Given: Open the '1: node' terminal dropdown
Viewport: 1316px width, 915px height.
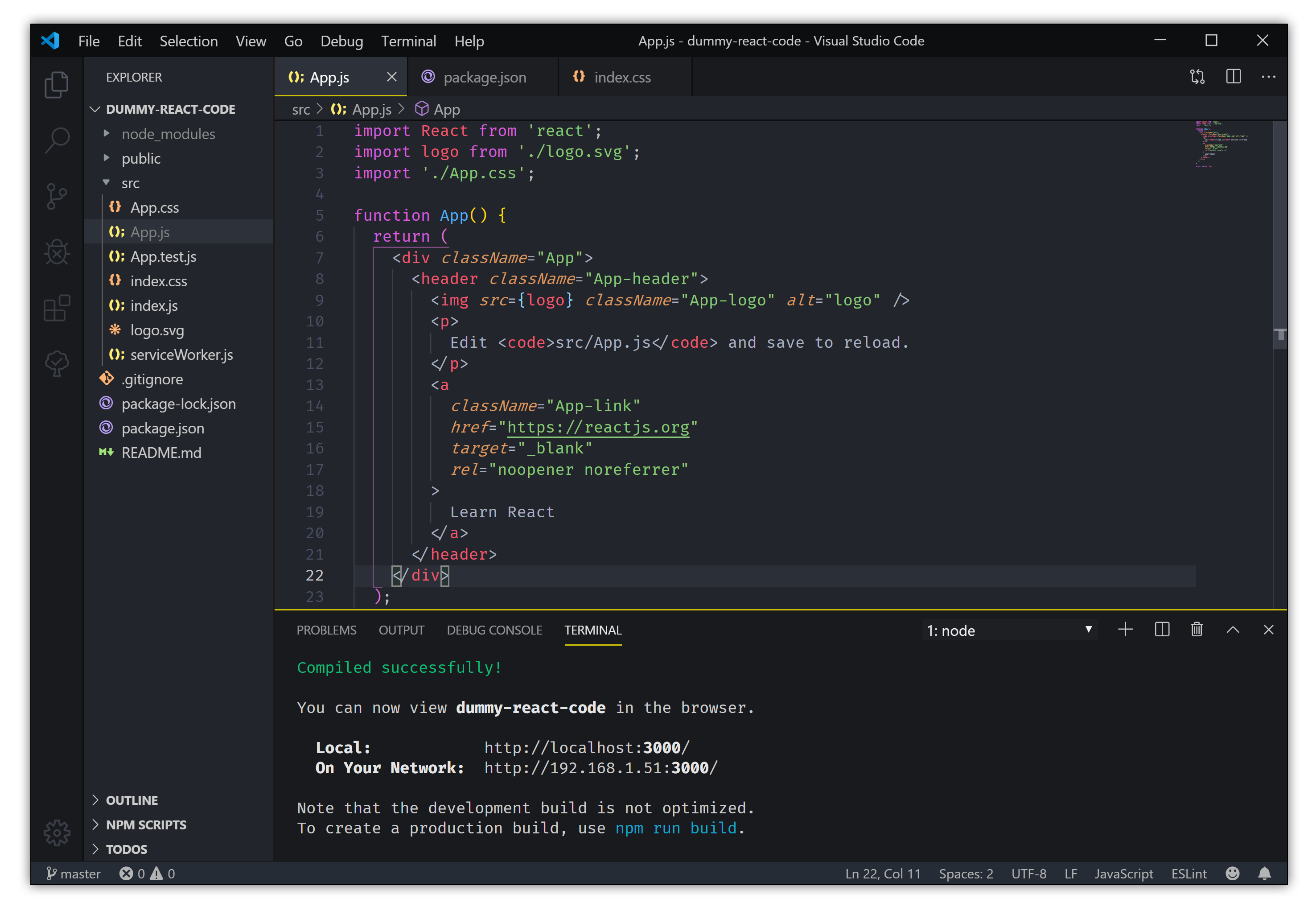Looking at the screenshot, I should point(1009,630).
